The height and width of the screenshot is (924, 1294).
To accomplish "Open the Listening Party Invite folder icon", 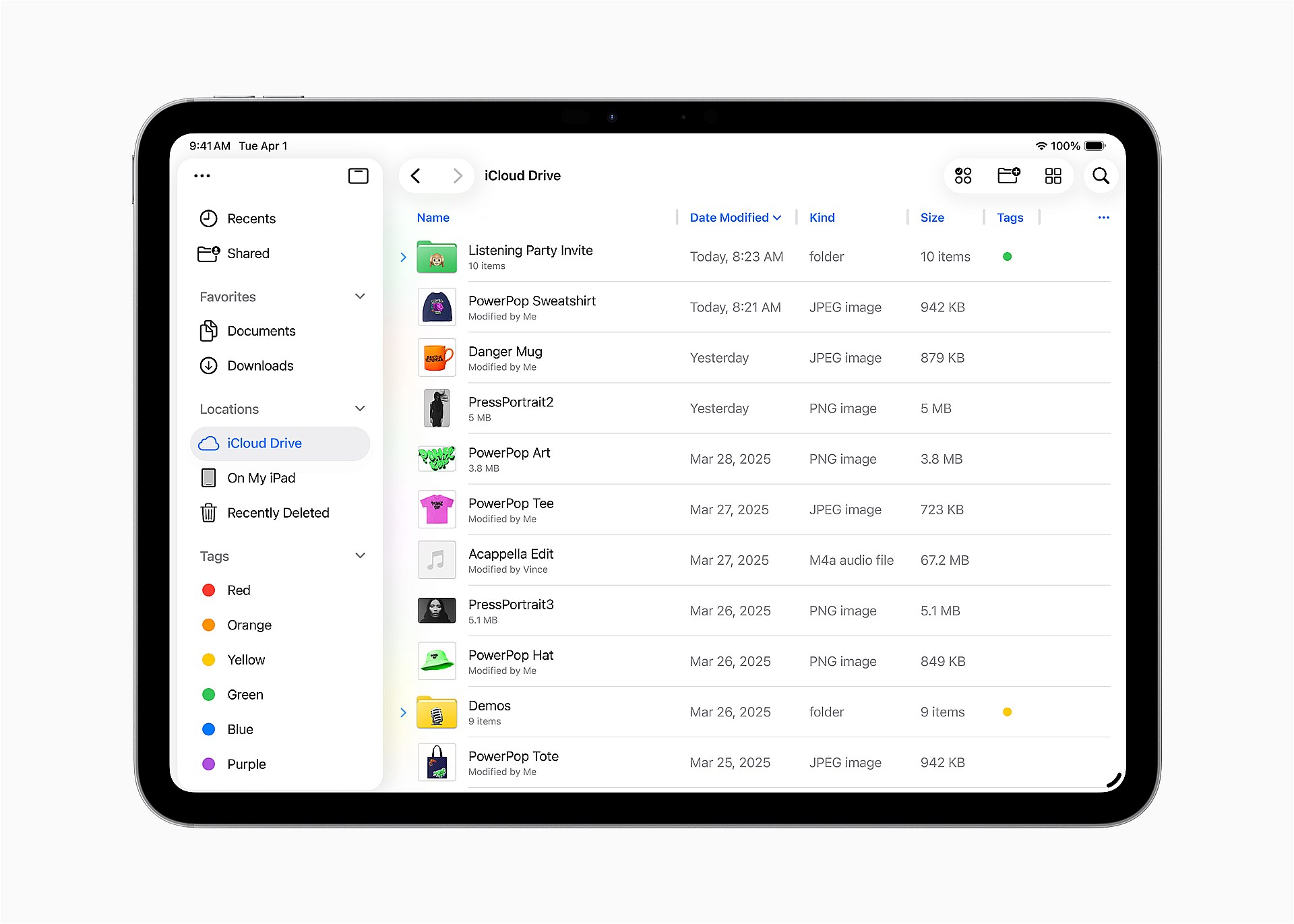I will [x=437, y=257].
